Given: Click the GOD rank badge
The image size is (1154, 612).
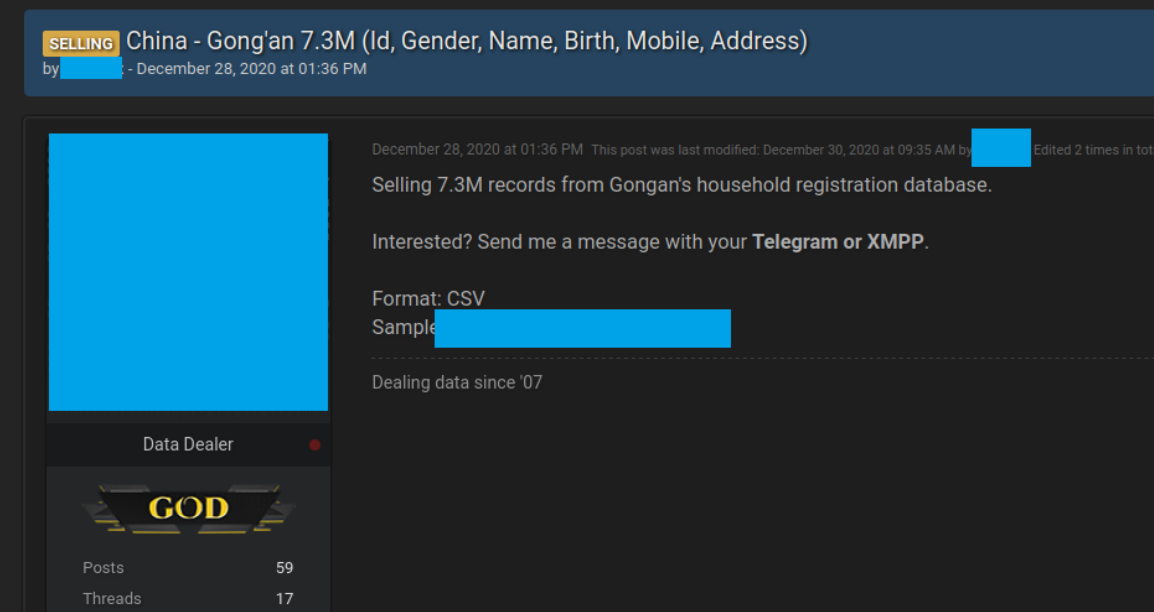Looking at the screenshot, I should [x=188, y=508].
